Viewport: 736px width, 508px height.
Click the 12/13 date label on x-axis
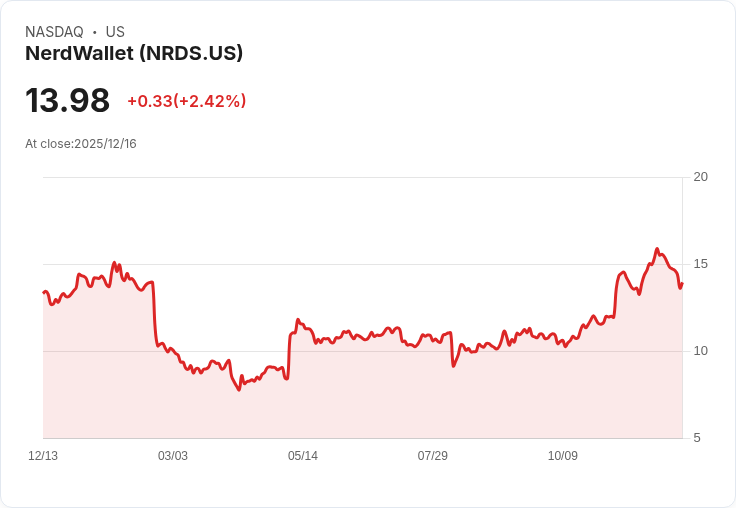[x=43, y=455]
